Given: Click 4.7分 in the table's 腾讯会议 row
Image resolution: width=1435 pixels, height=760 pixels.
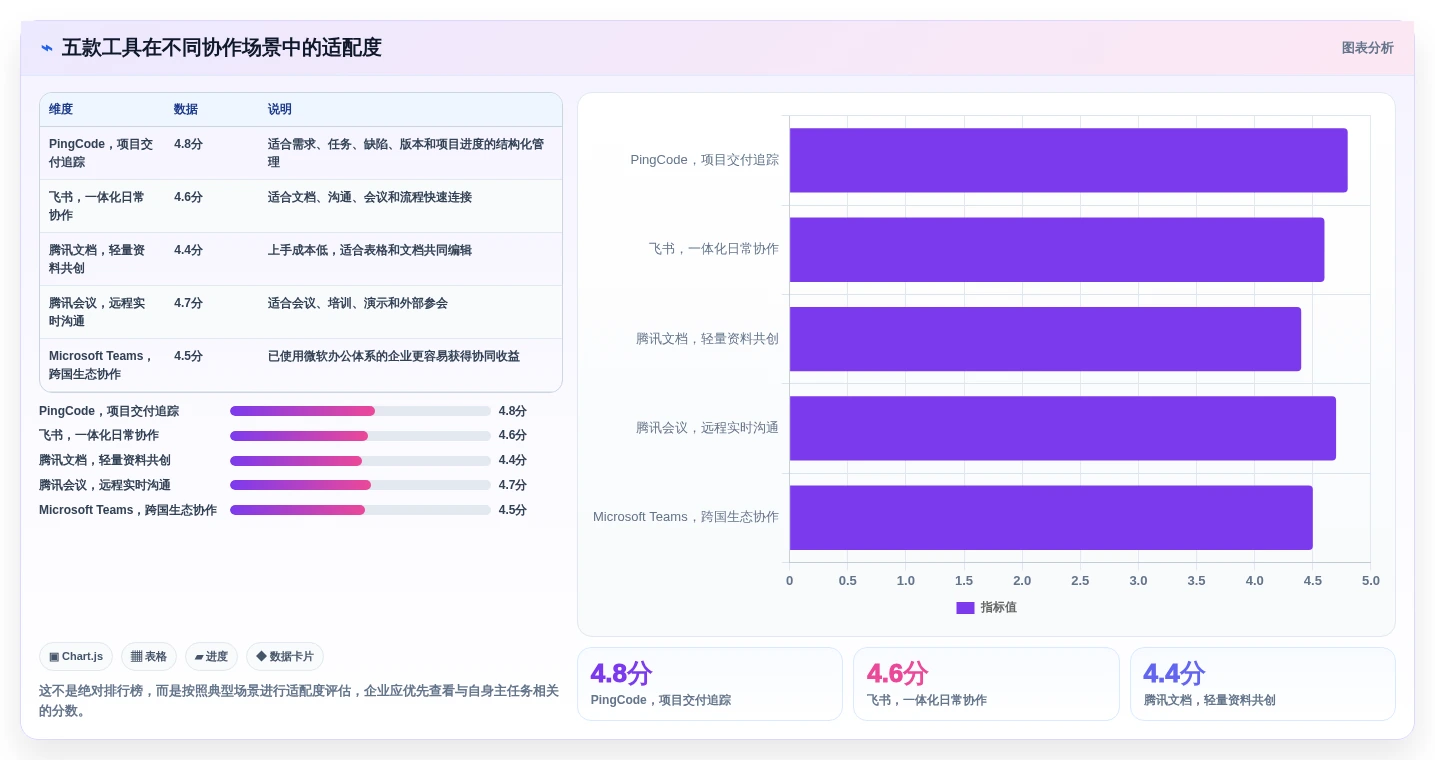Looking at the screenshot, I should click(x=188, y=303).
